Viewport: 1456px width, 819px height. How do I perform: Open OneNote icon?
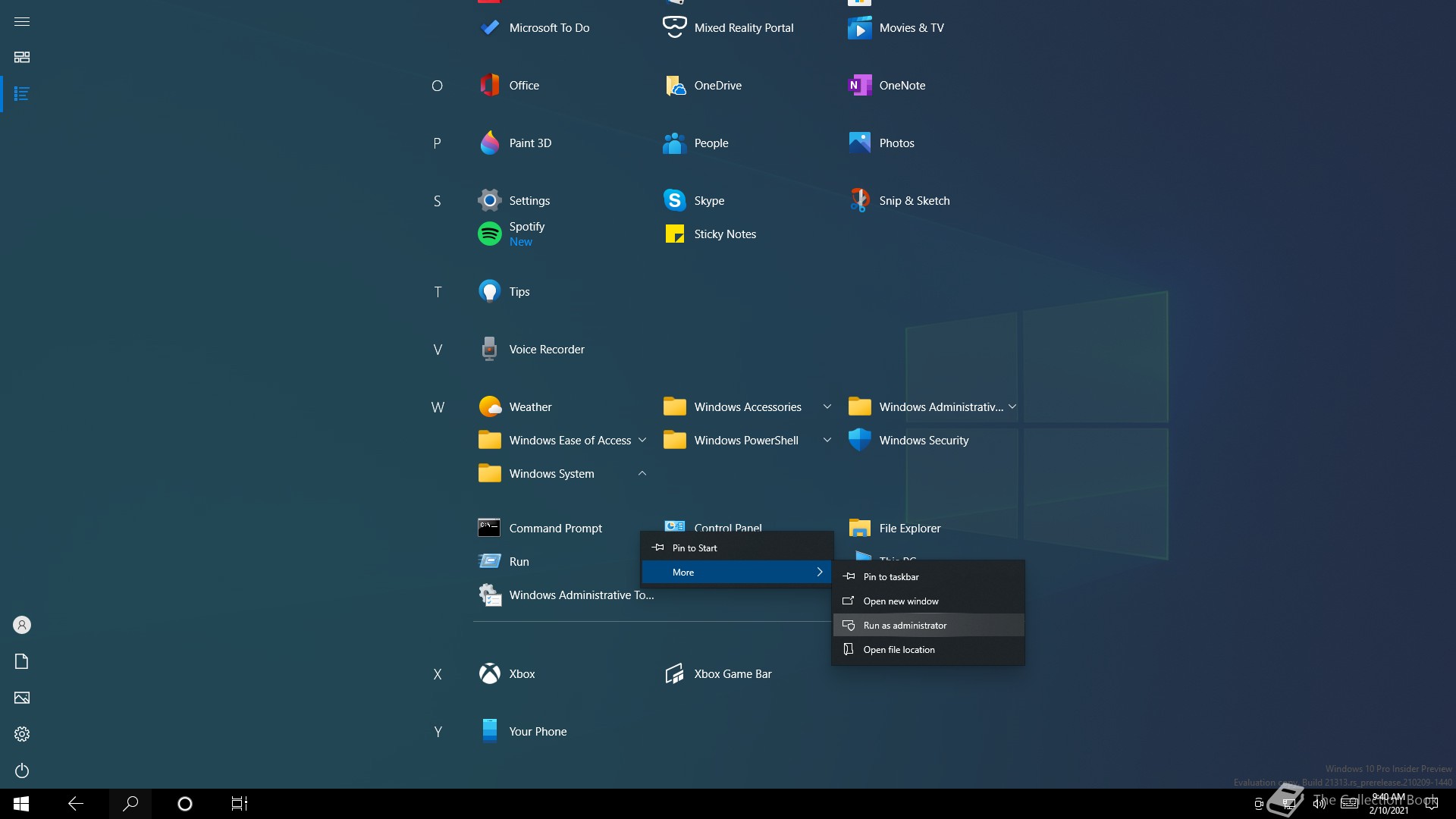(x=859, y=86)
